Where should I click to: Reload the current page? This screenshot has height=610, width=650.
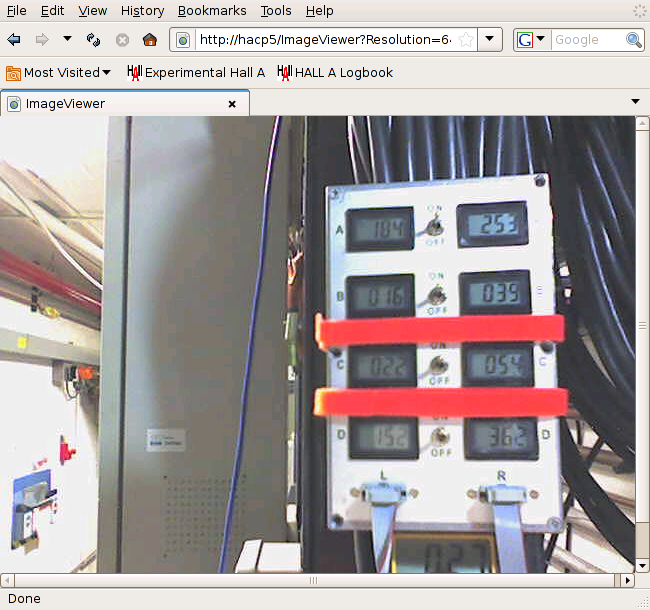pyautogui.click(x=93, y=40)
